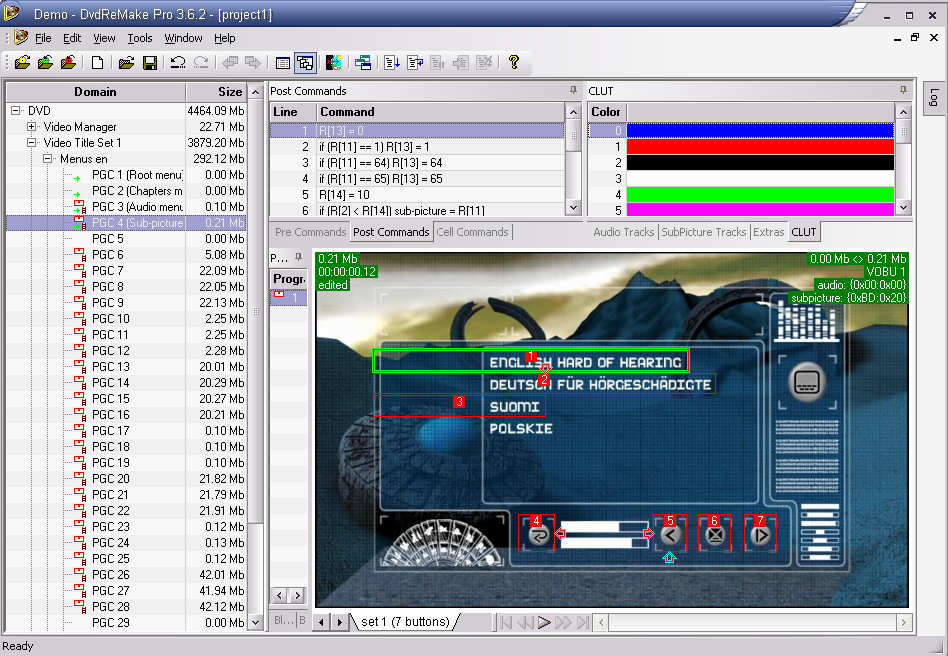Click the right arrow of the preview horizontal scrollbar

(x=903, y=622)
